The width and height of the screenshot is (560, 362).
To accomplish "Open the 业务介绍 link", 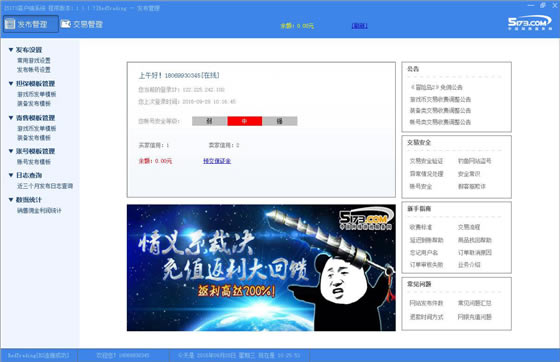I will pyautogui.click(x=469, y=265).
